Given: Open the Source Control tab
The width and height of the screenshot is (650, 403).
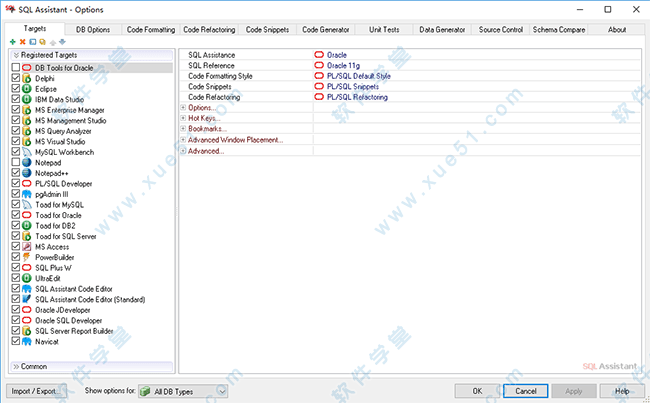Looking at the screenshot, I should 500,30.
